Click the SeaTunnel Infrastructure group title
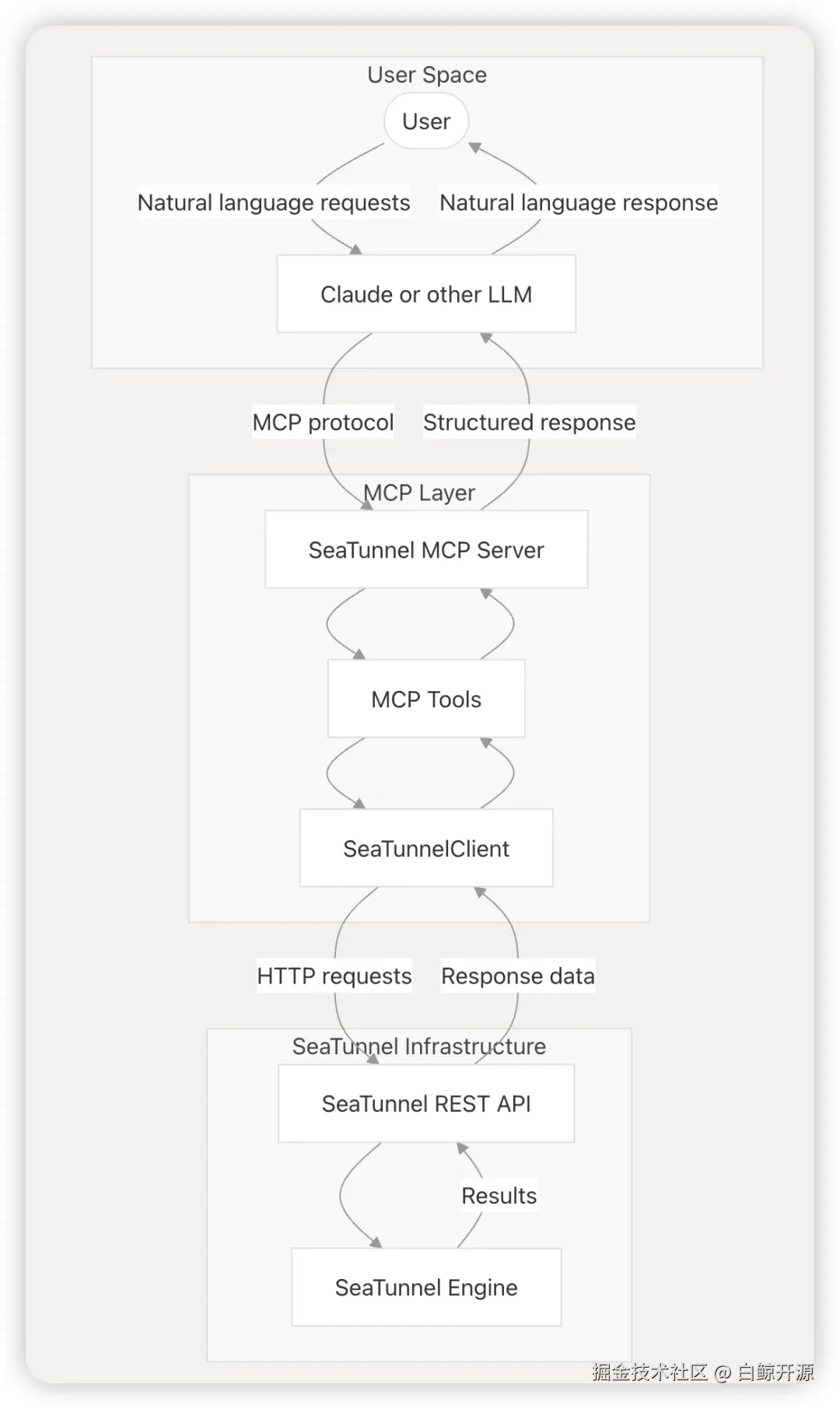The image size is (840, 1409). coord(419,1046)
